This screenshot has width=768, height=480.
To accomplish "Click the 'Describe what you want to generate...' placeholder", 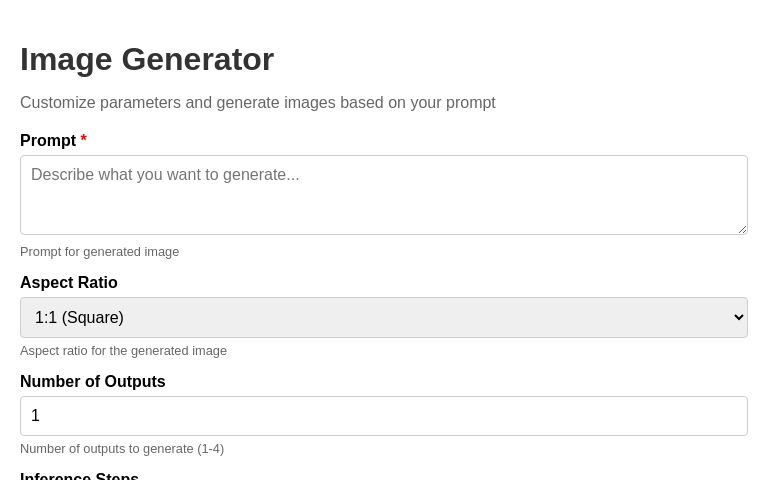I will tap(165, 175).
